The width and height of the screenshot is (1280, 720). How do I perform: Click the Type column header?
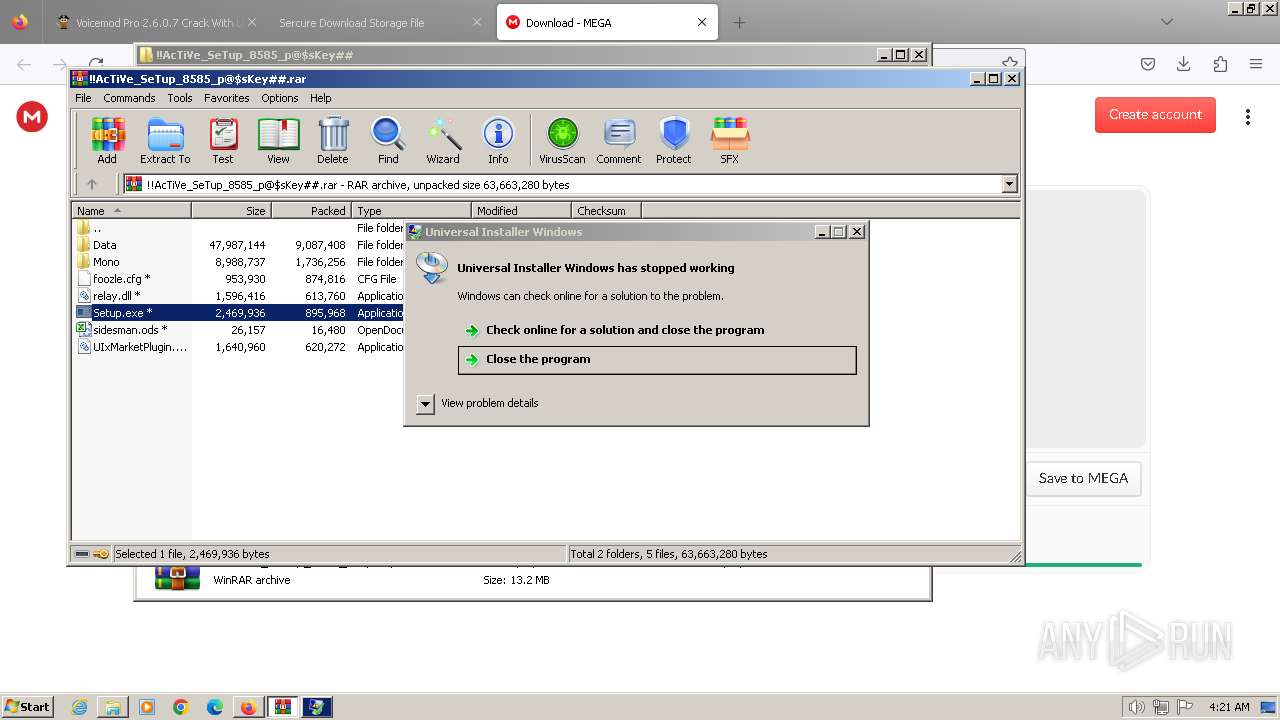pyautogui.click(x=411, y=211)
